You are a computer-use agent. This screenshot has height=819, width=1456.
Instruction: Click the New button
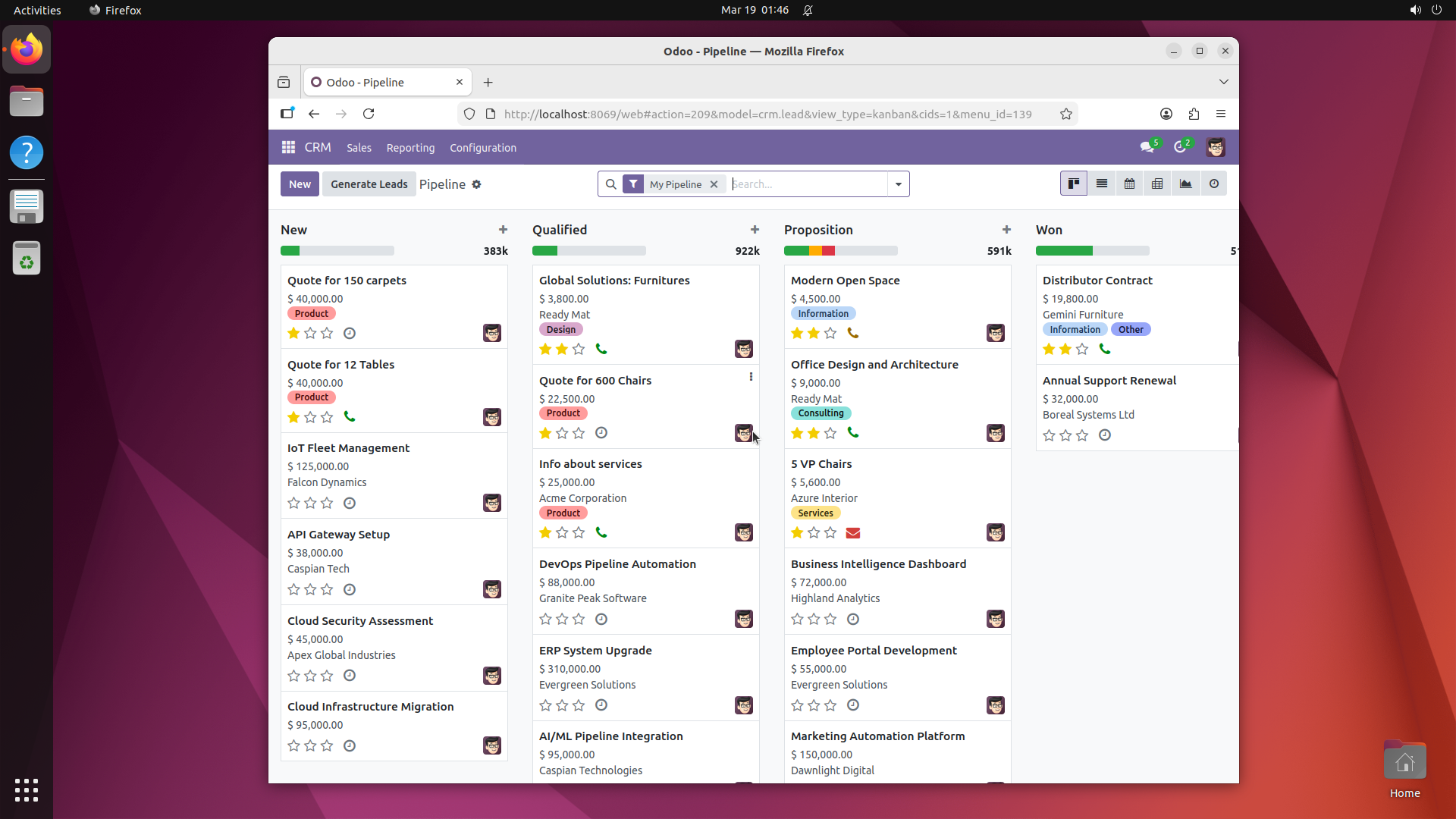pyautogui.click(x=300, y=184)
